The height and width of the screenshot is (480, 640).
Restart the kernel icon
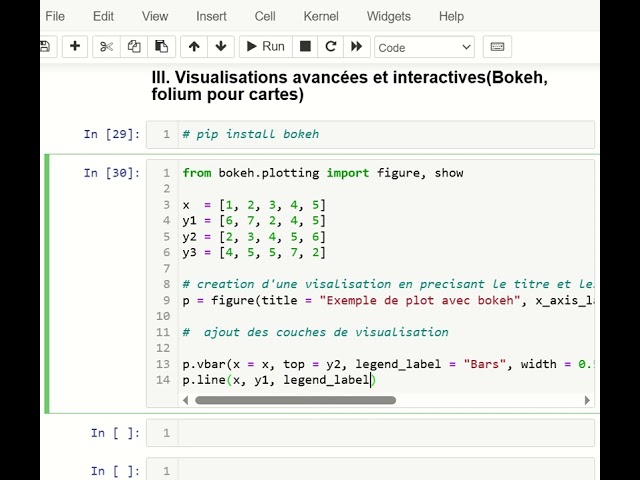coord(331,47)
